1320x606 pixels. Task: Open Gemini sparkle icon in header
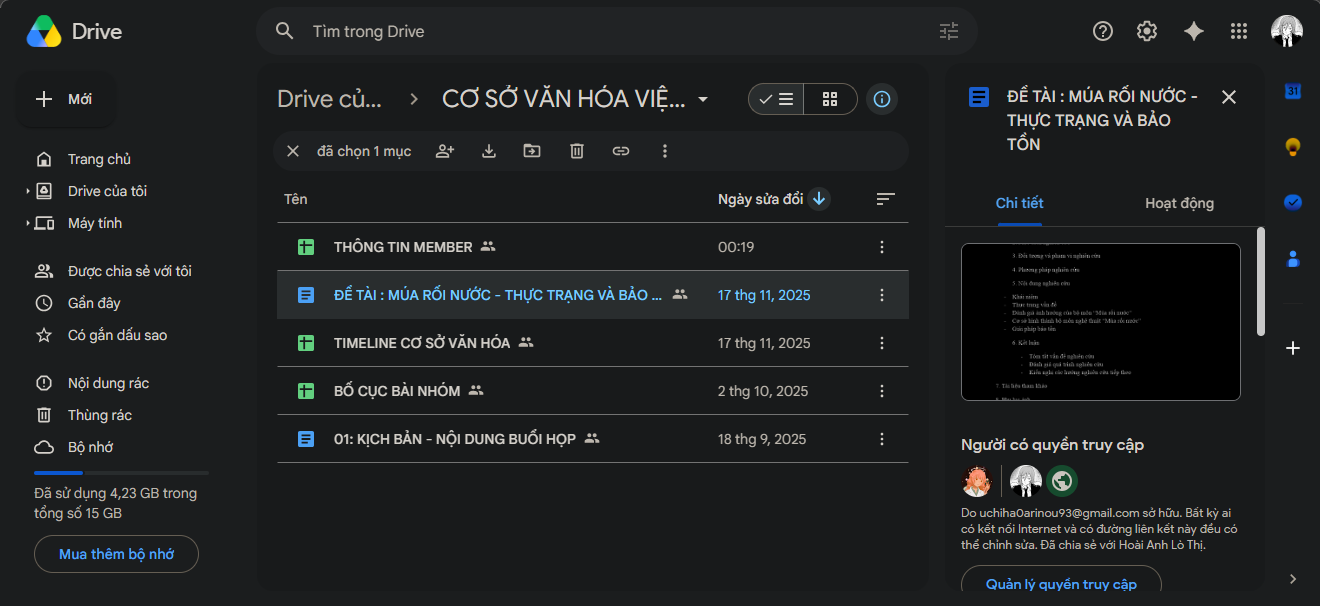click(1193, 31)
